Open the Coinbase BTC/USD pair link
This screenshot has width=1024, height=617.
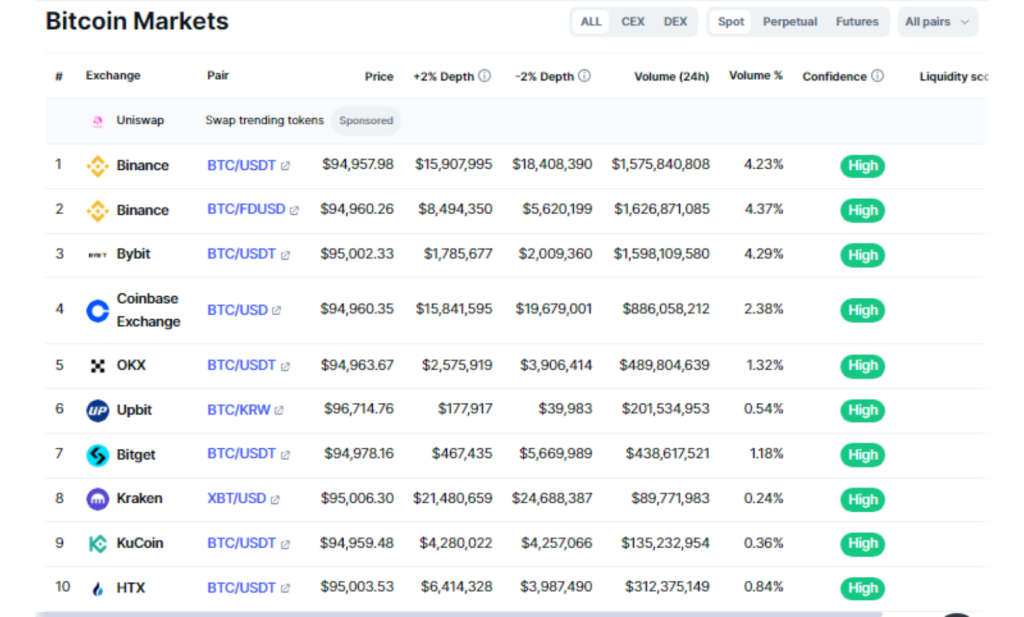(237, 310)
